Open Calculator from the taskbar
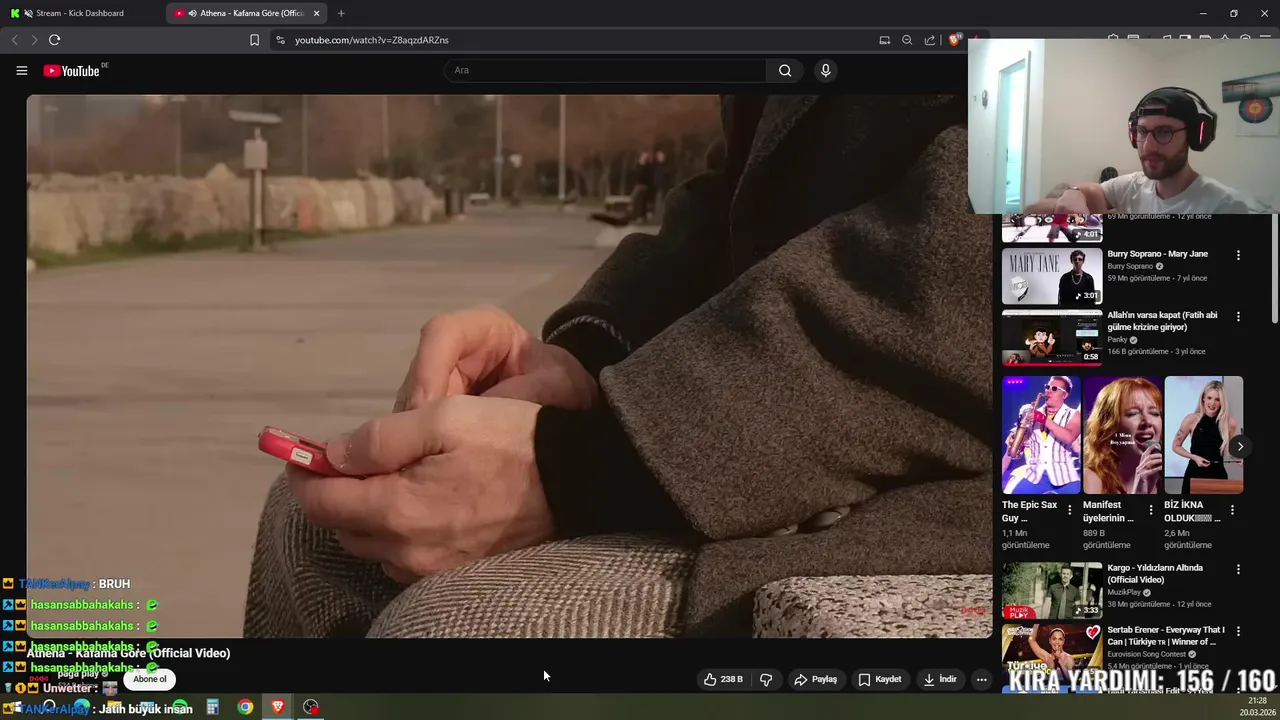The image size is (1280, 720). tap(213, 707)
